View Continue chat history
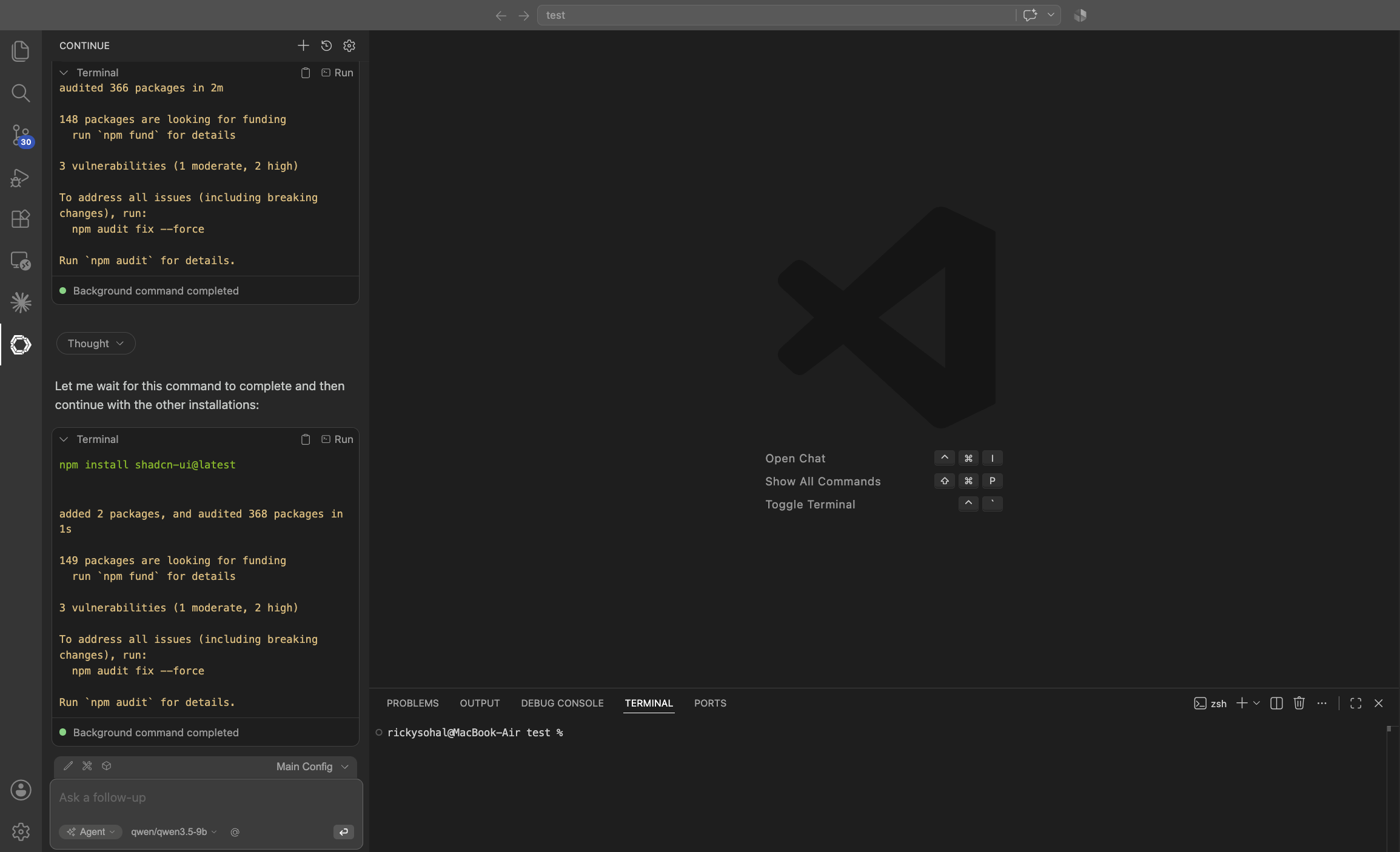 pyautogui.click(x=326, y=45)
